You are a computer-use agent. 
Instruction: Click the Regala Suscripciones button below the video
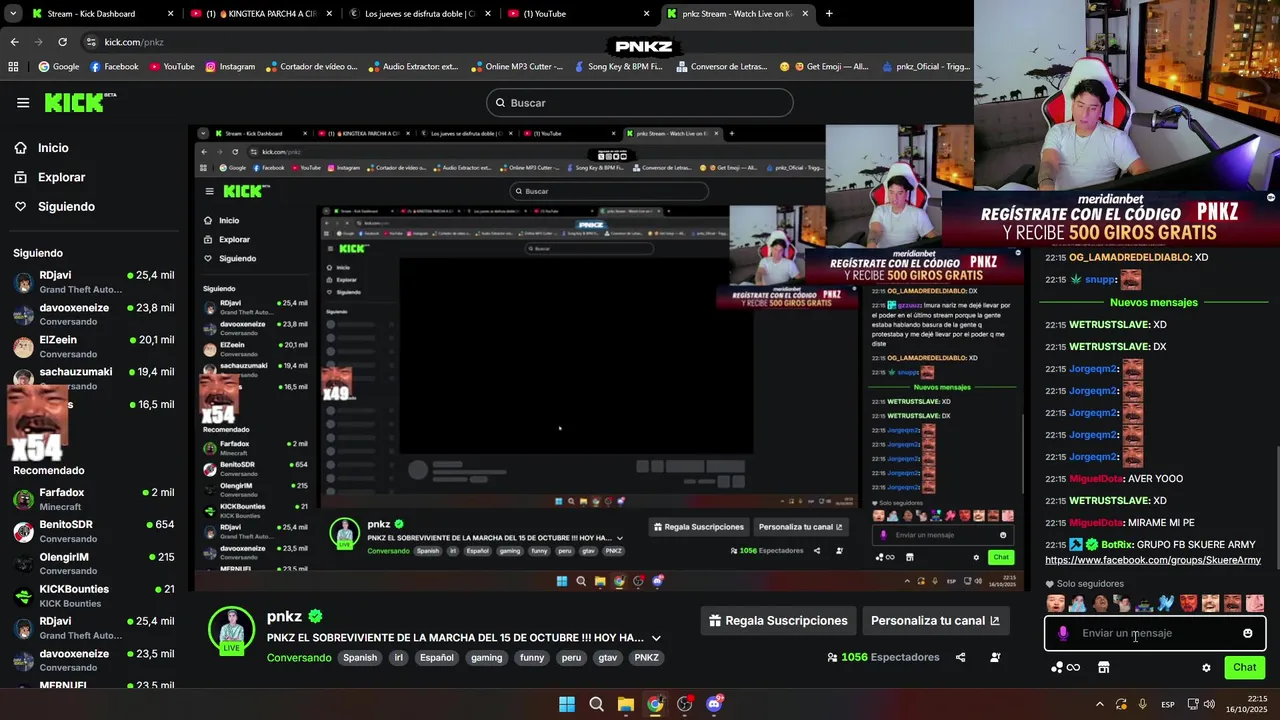(777, 620)
